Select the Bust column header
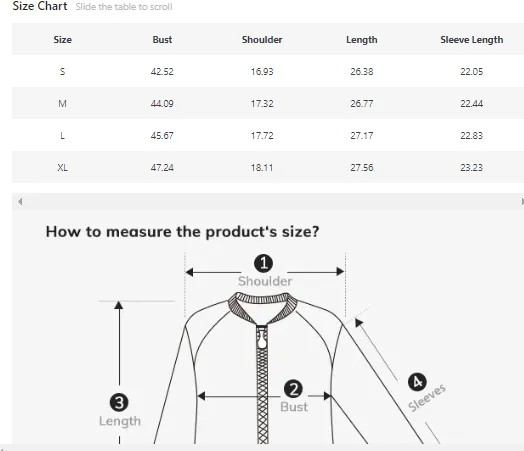This screenshot has width=524, height=451. [x=162, y=39]
